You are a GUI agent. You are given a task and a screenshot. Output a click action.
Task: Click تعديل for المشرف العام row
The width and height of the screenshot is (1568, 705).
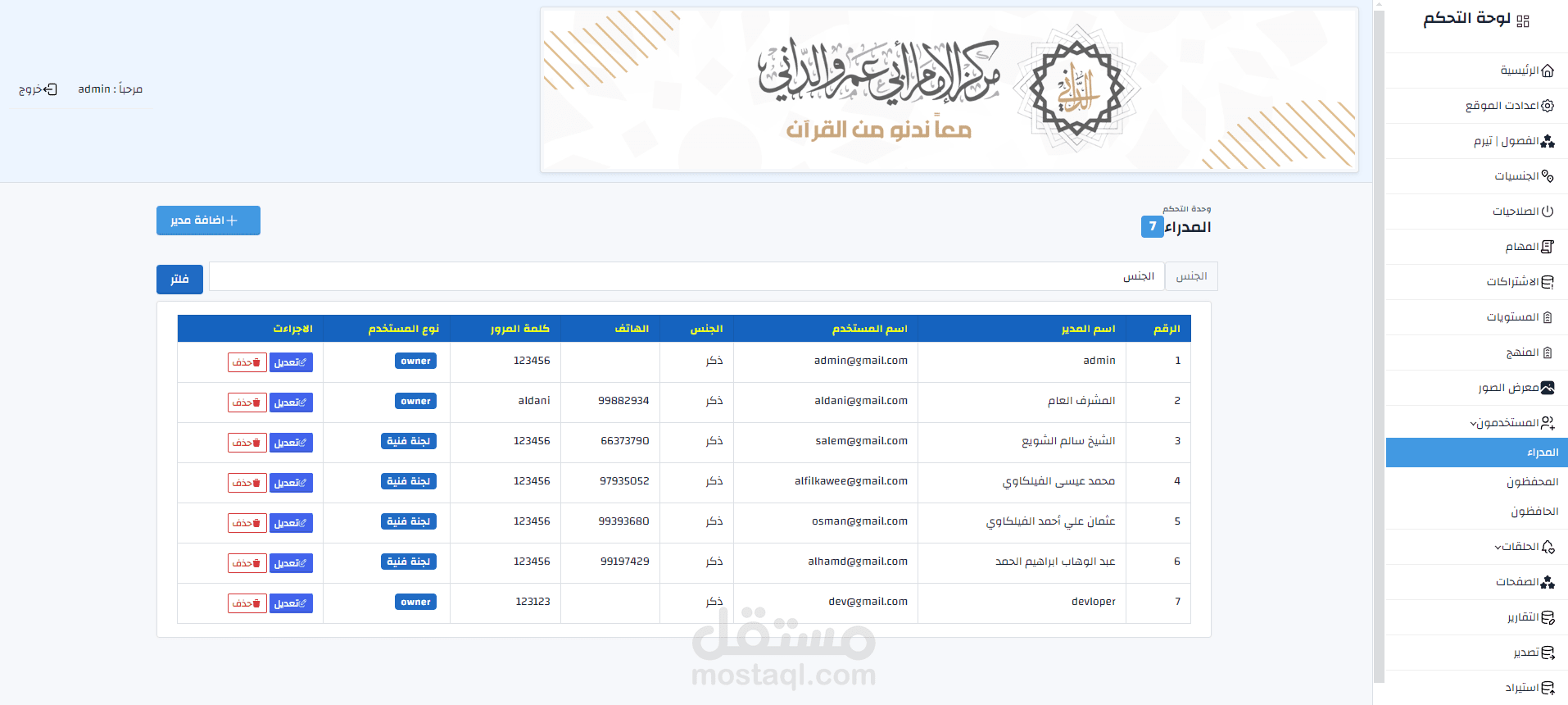tap(291, 403)
